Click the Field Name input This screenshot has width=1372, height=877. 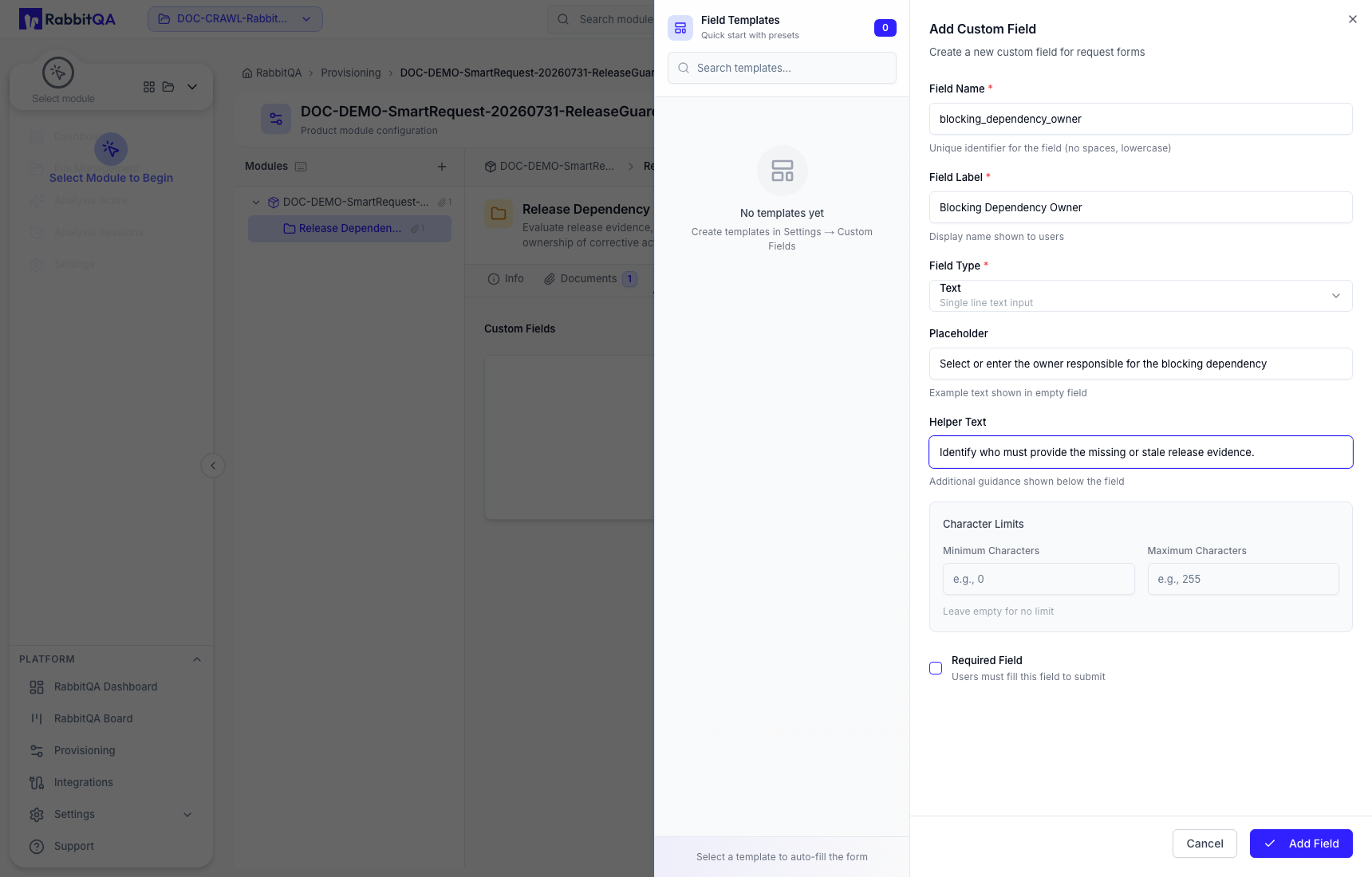pos(1141,119)
